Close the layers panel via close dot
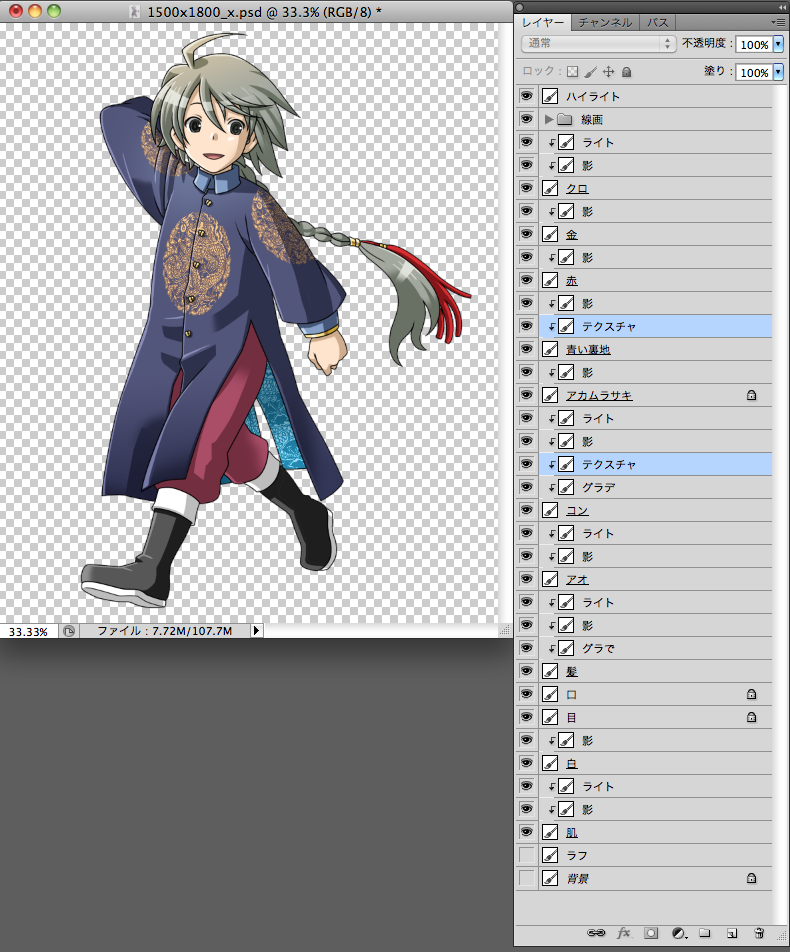Image resolution: width=790 pixels, height=952 pixels. click(x=519, y=7)
